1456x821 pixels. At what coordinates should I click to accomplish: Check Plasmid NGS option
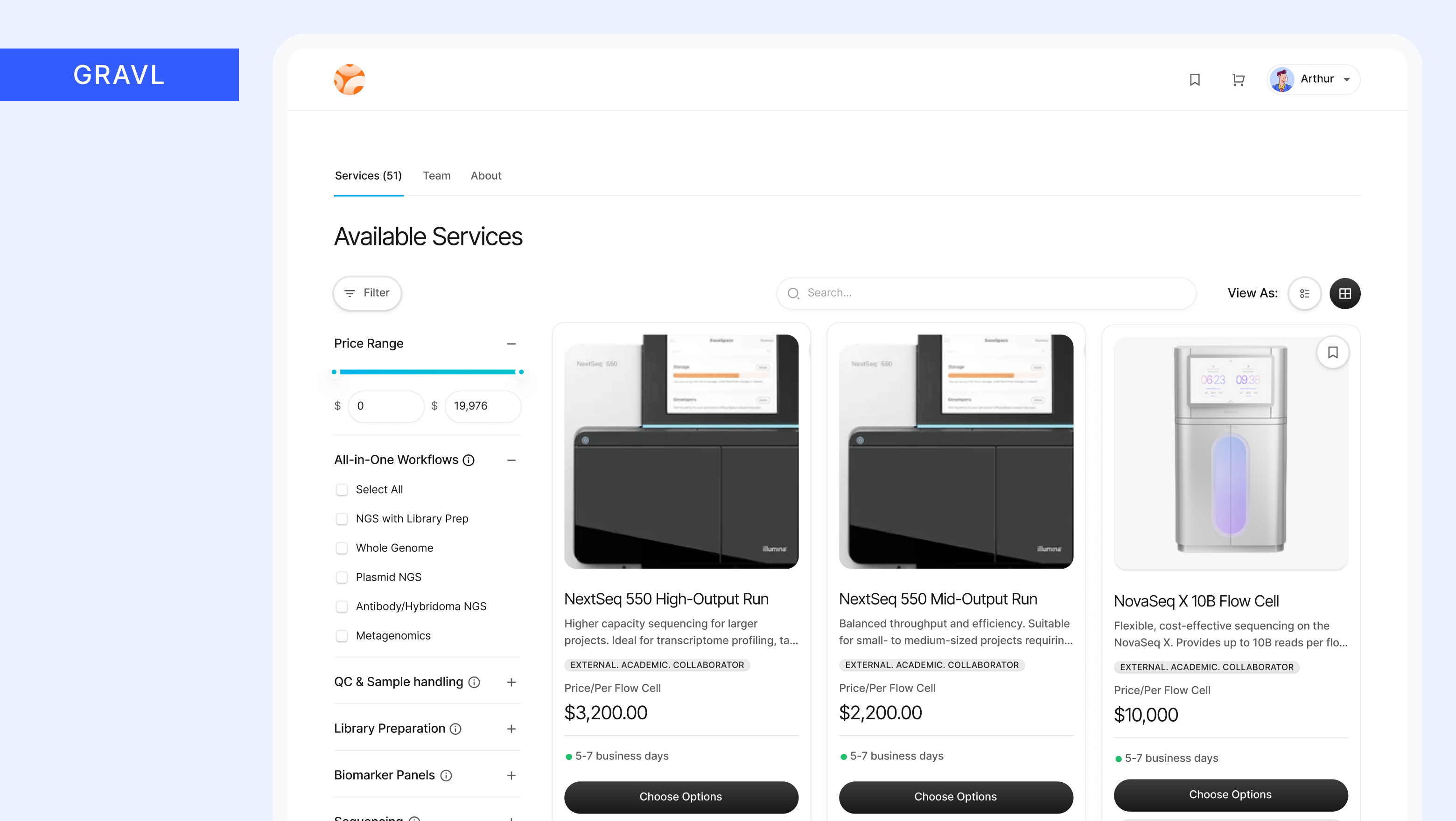pyautogui.click(x=342, y=577)
